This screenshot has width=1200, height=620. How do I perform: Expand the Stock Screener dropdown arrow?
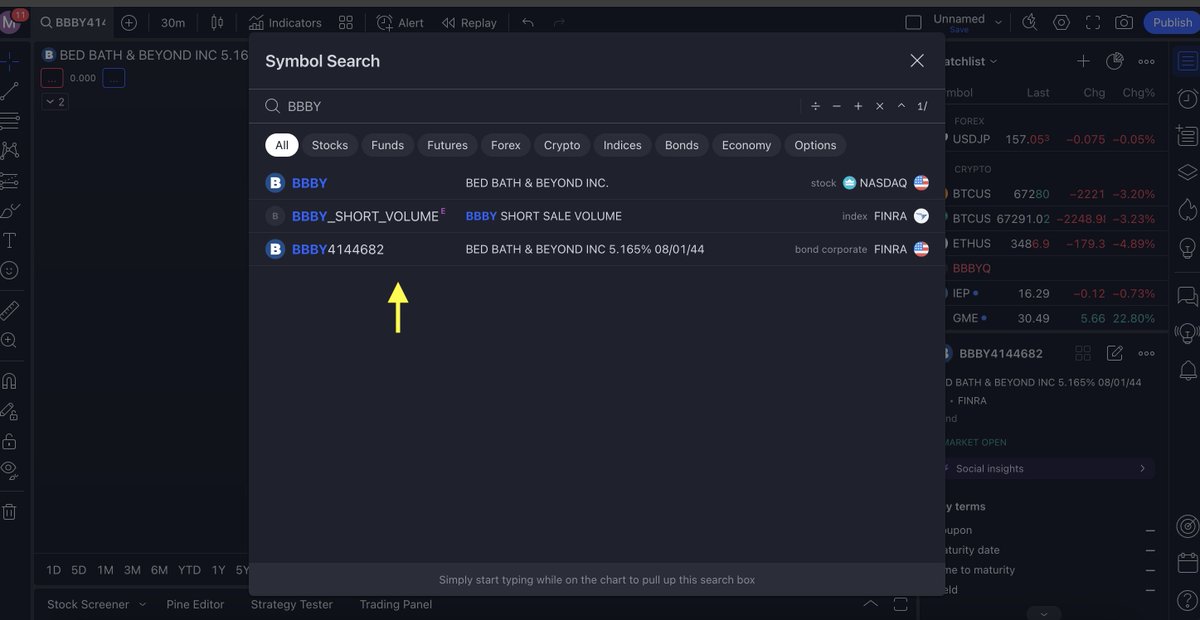(142, 604)
